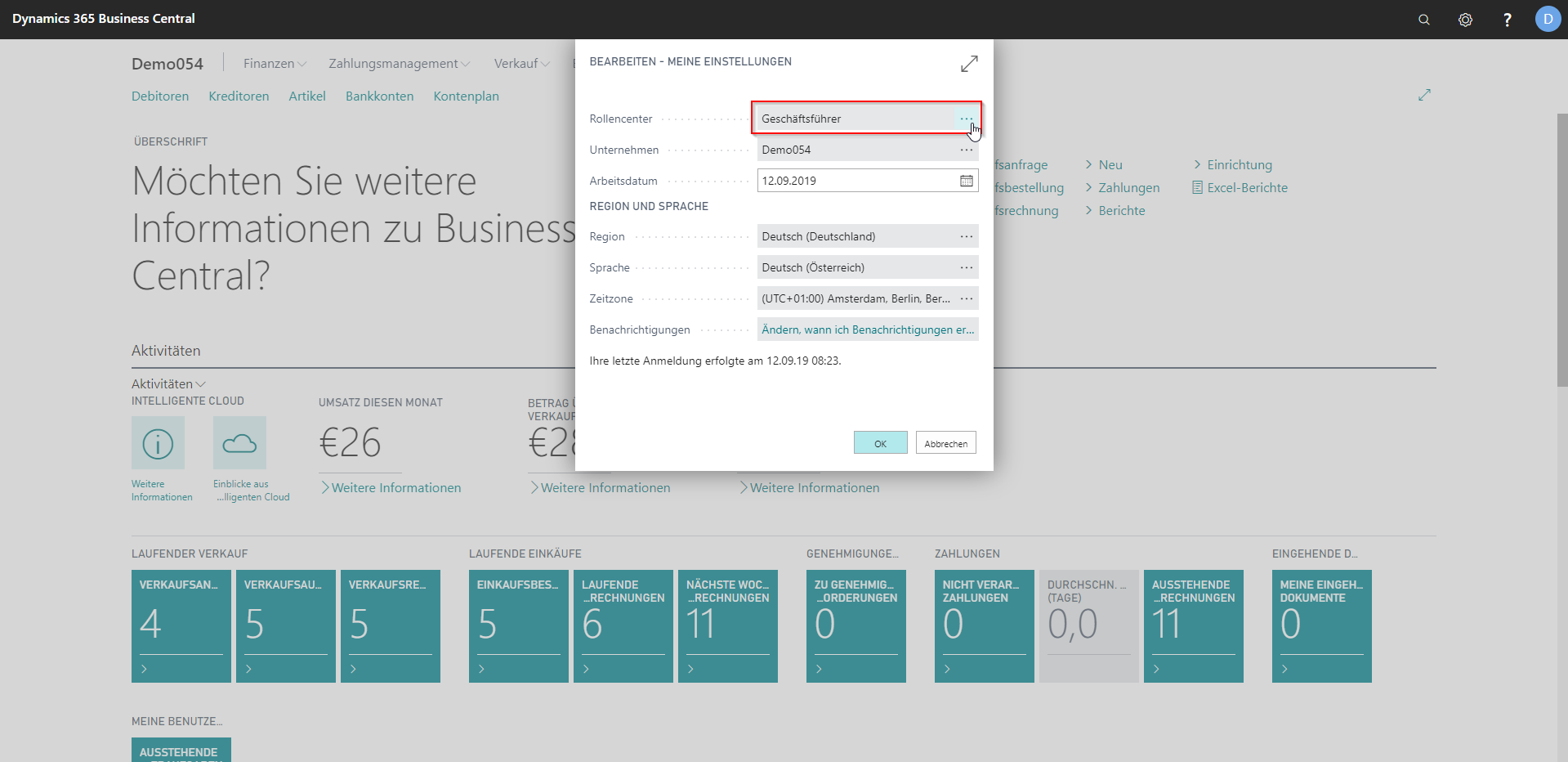Click Weitere Informationen under Umsatz diesen Monat
Screen dimensions: 1568x762
click(x=391, y=487)
